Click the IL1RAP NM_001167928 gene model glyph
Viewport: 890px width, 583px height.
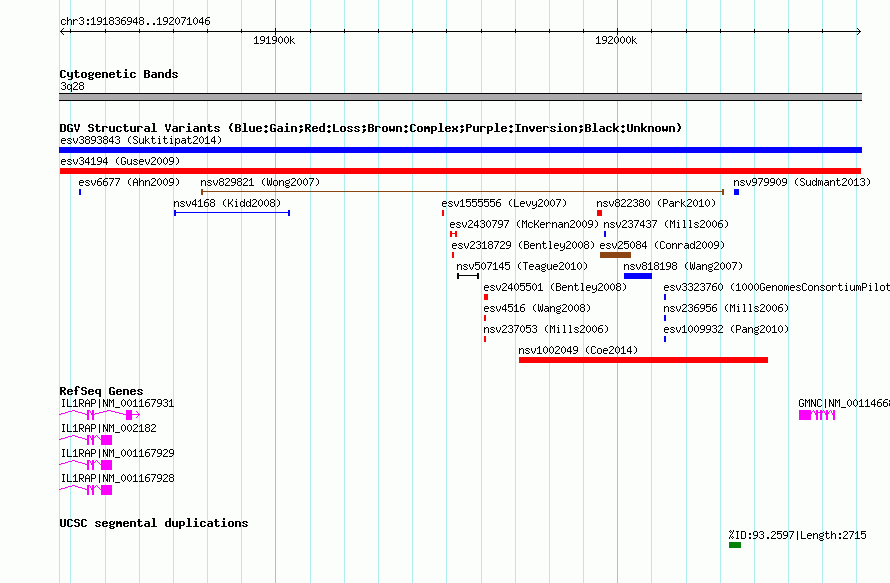tap(86, 490)
